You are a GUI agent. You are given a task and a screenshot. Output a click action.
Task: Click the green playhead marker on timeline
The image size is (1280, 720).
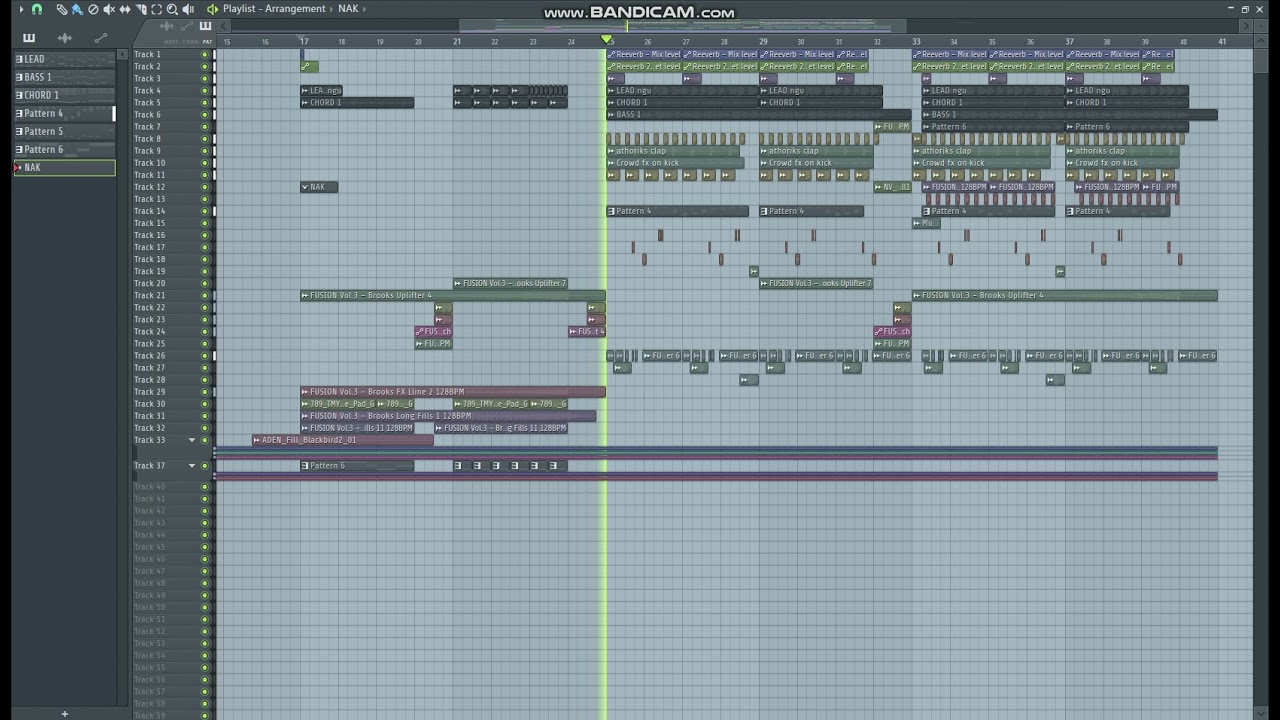pyautogui.click(x=607, y=39)
